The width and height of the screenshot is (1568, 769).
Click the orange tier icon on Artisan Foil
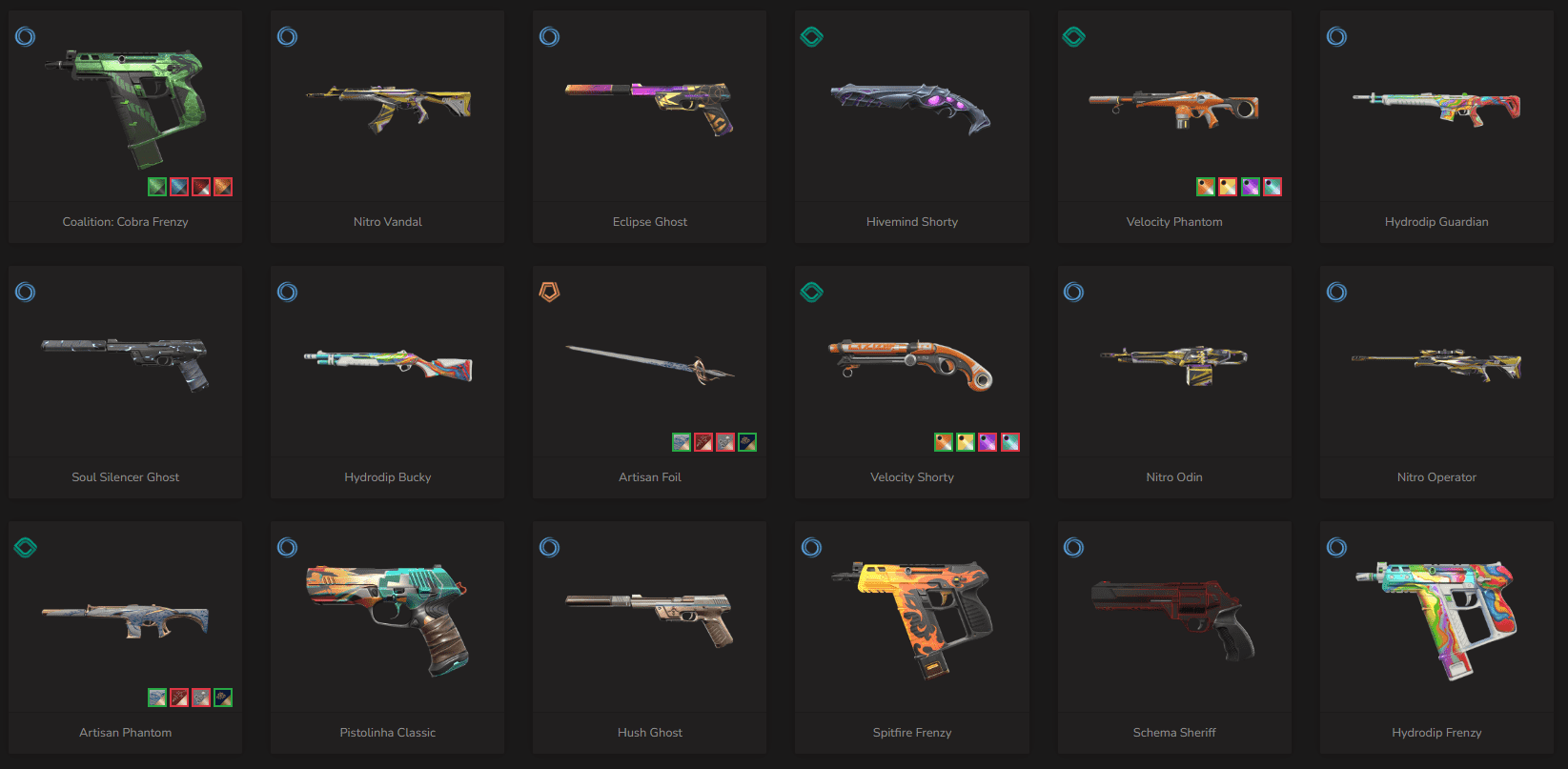pyautogui.click(x=550, y=292)
